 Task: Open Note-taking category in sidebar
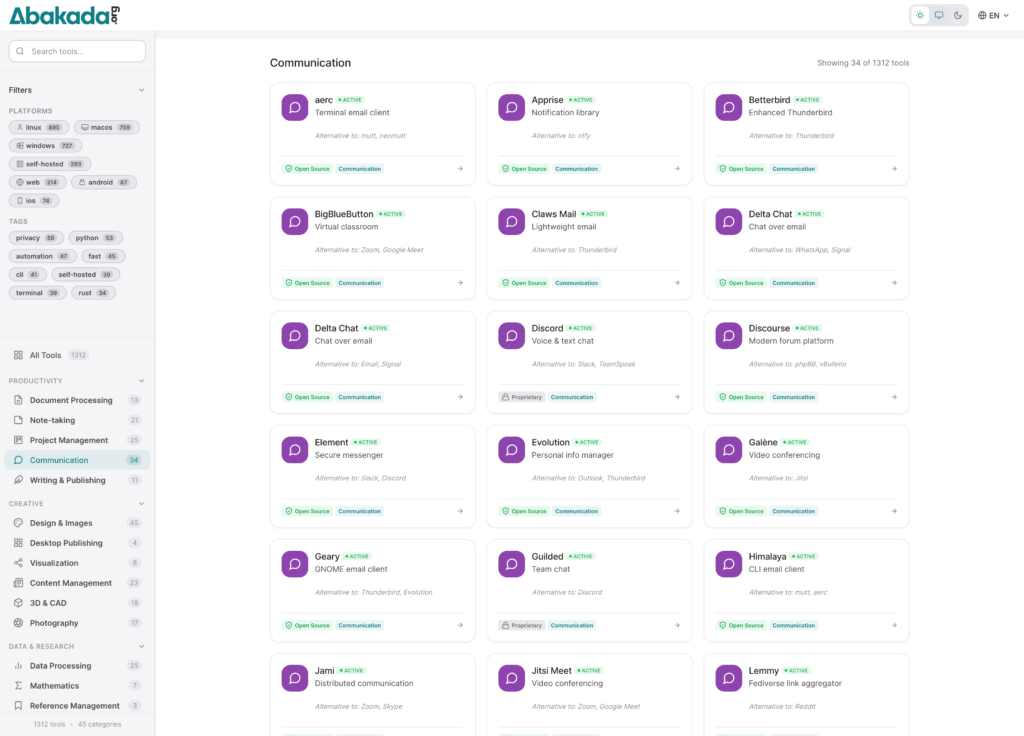pyautogui.click(x=52, y=420)
